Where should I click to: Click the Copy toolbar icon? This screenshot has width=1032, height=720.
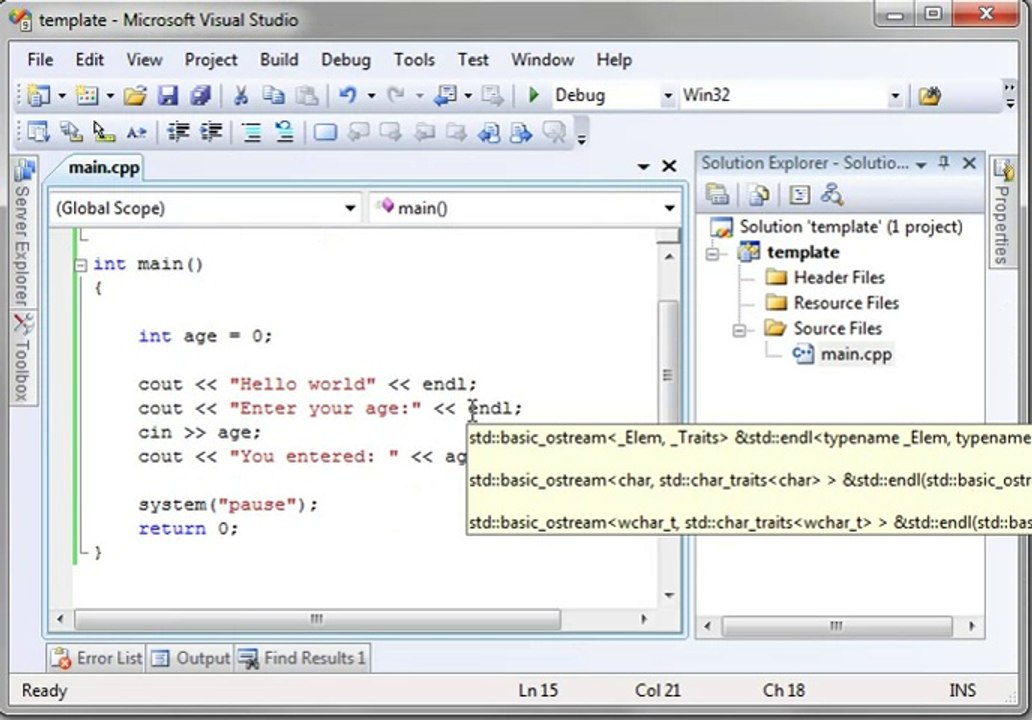[273, 96]
